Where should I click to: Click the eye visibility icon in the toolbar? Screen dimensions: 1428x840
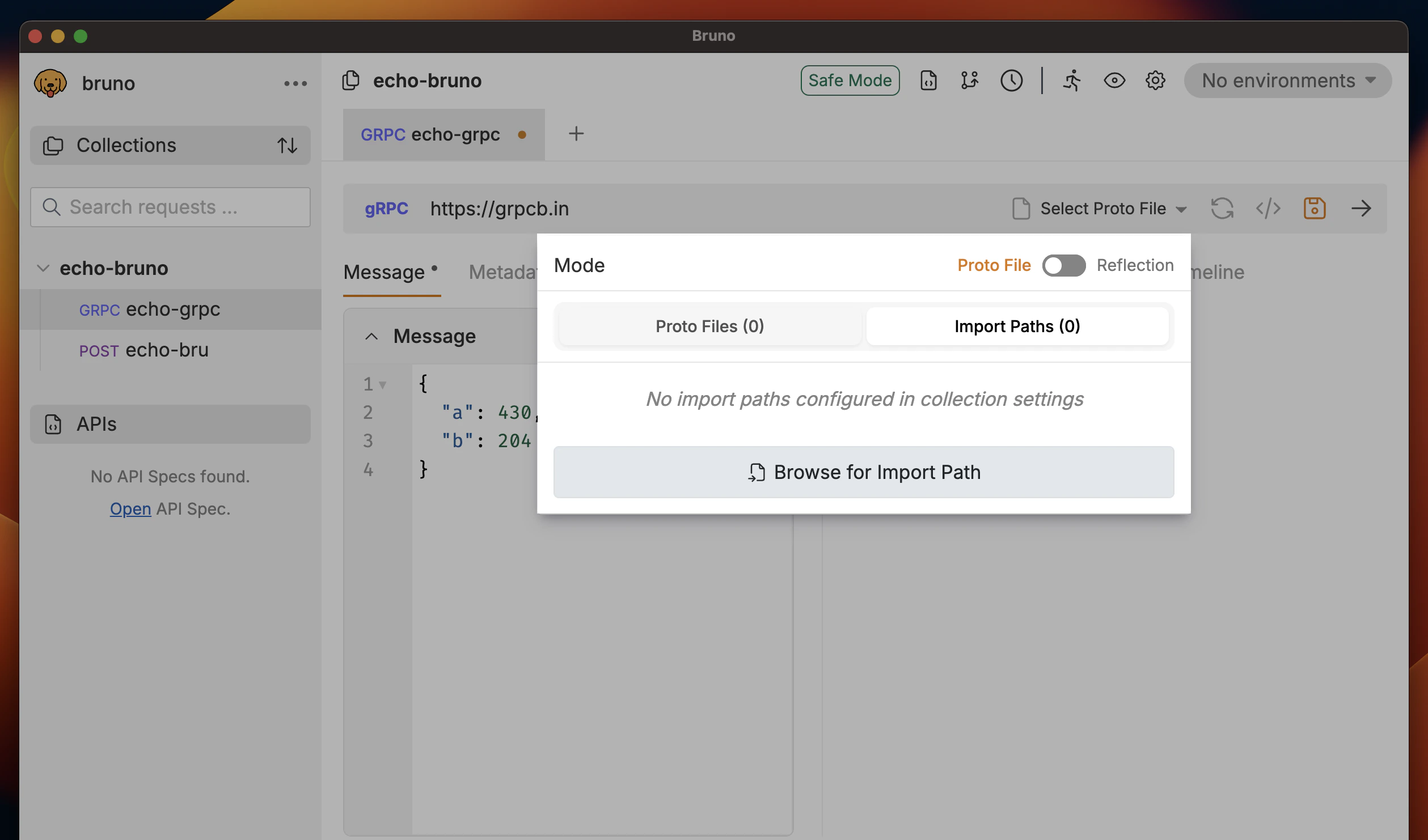pos(1114,80)
